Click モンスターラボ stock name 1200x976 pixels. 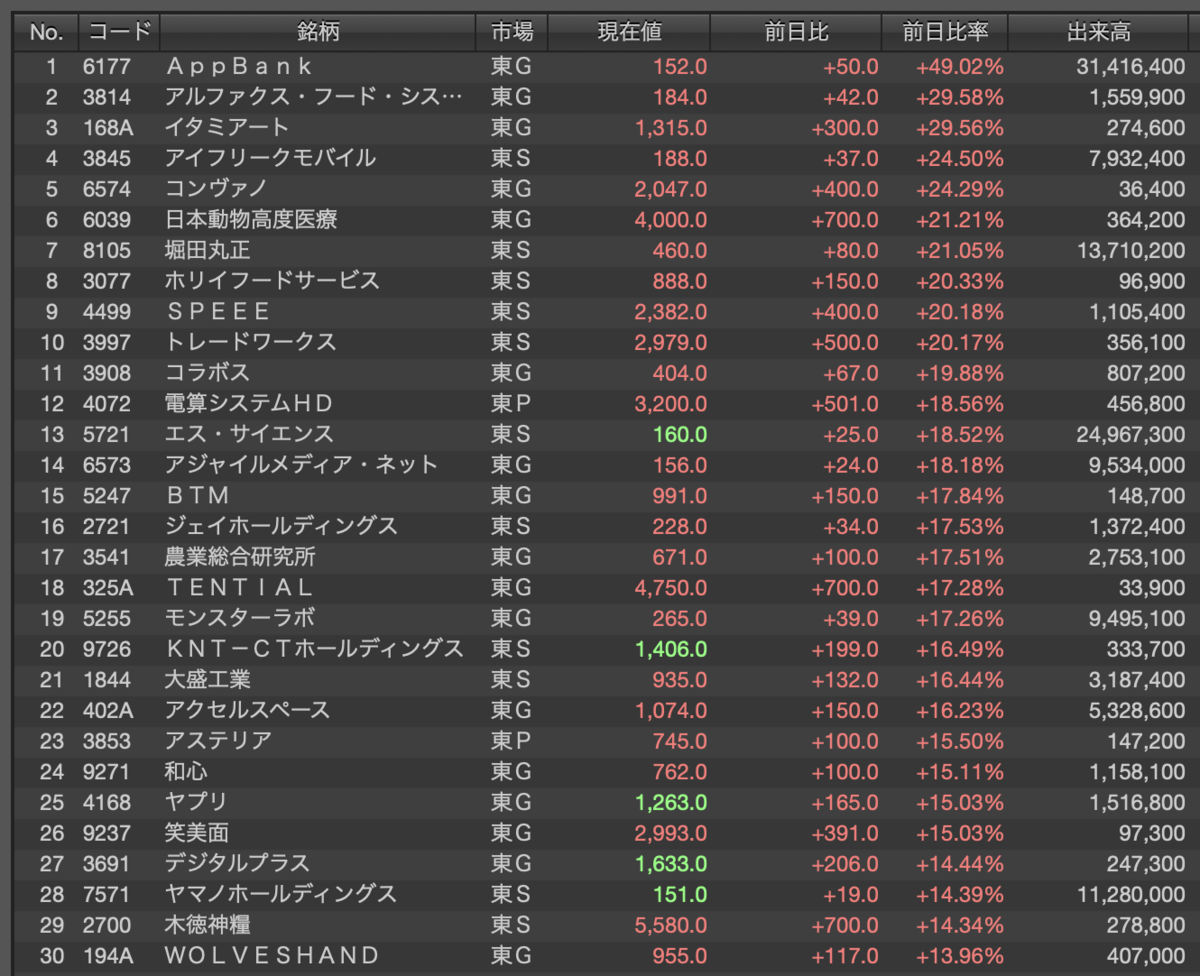[240, 618]
